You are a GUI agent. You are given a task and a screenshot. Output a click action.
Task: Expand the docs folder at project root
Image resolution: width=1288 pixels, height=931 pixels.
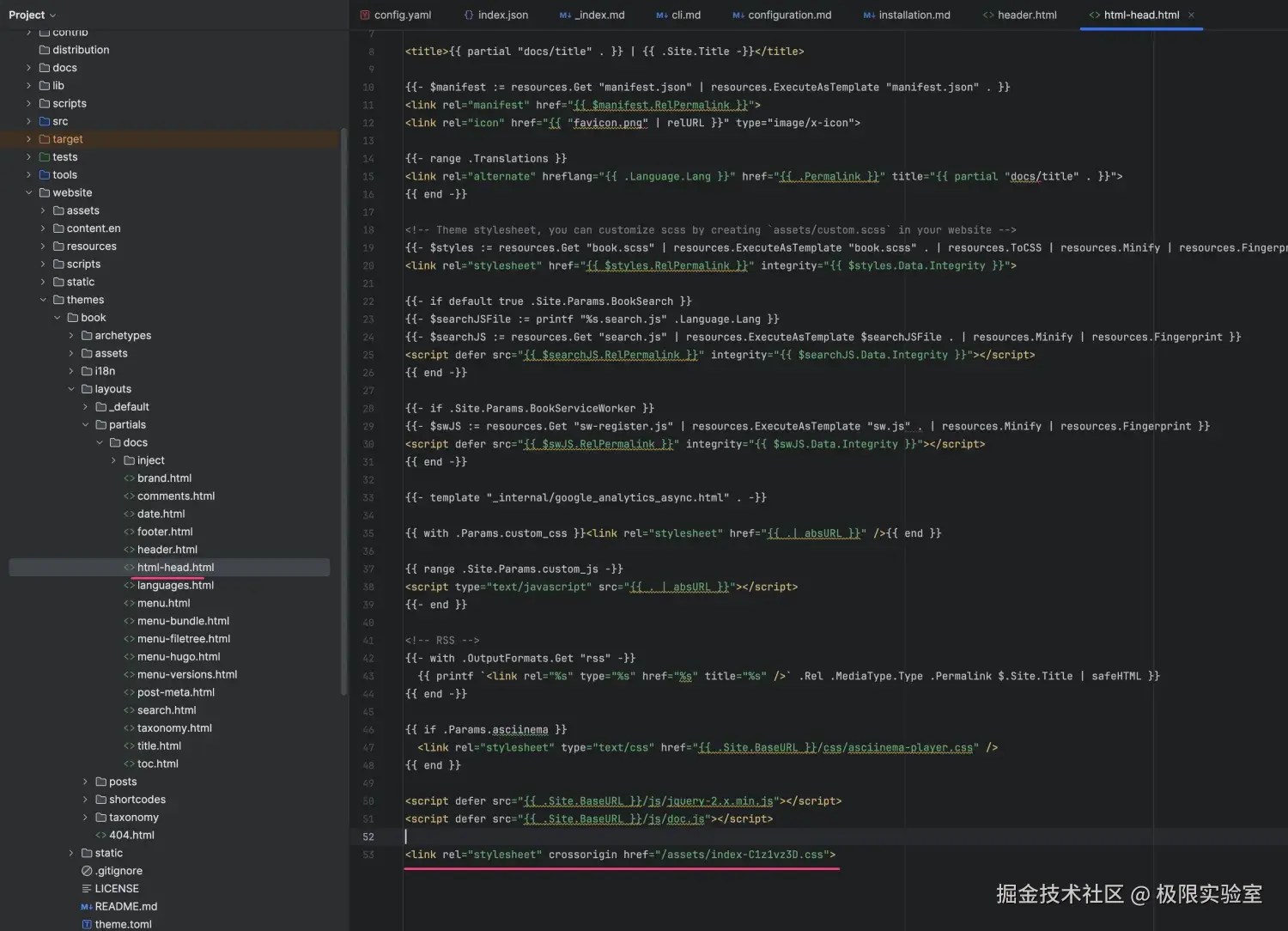[x=28, y=68]
